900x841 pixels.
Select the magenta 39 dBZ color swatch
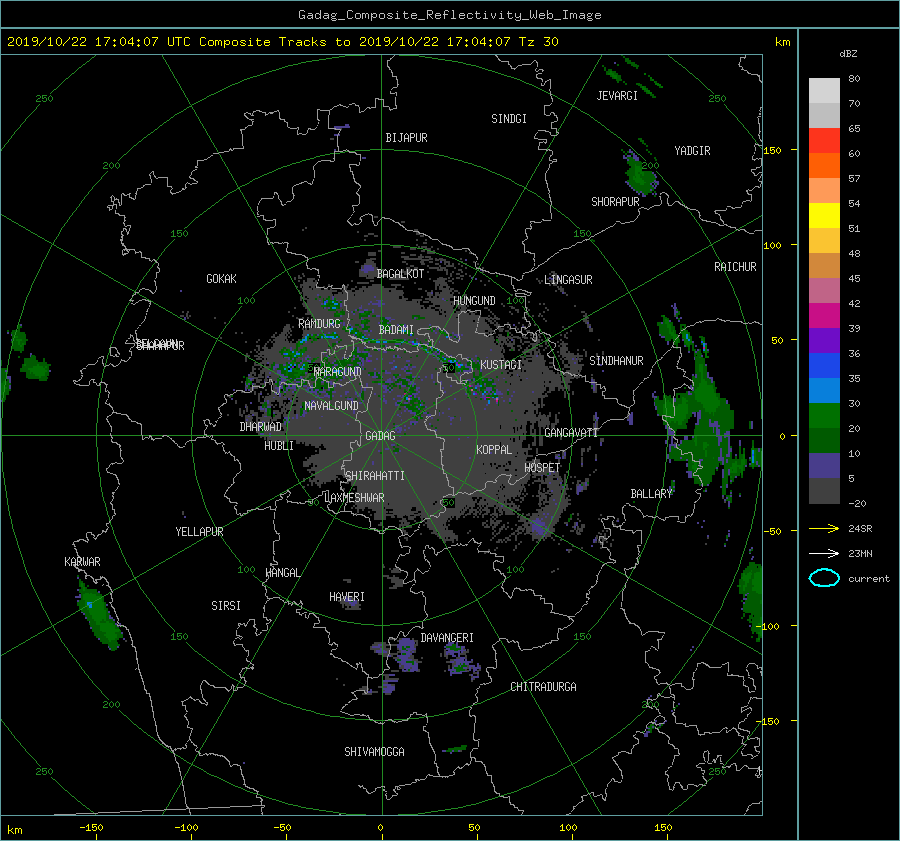point(824,315)
